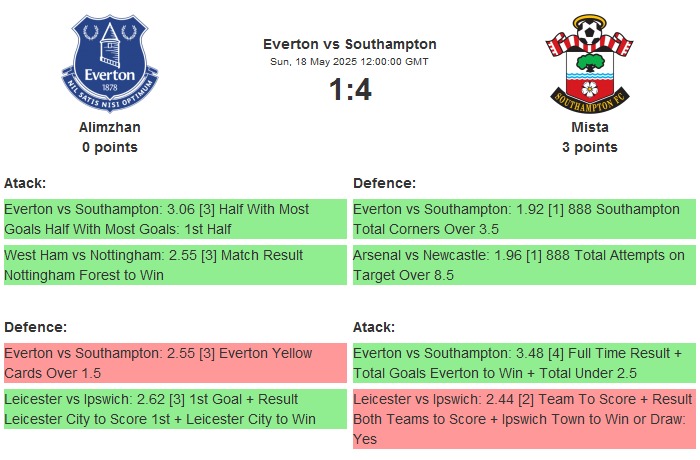Click the red Everton Yellow Cards Over 1.5 bet
Viewport: 700px width, 460px height.
coord(175,362)
